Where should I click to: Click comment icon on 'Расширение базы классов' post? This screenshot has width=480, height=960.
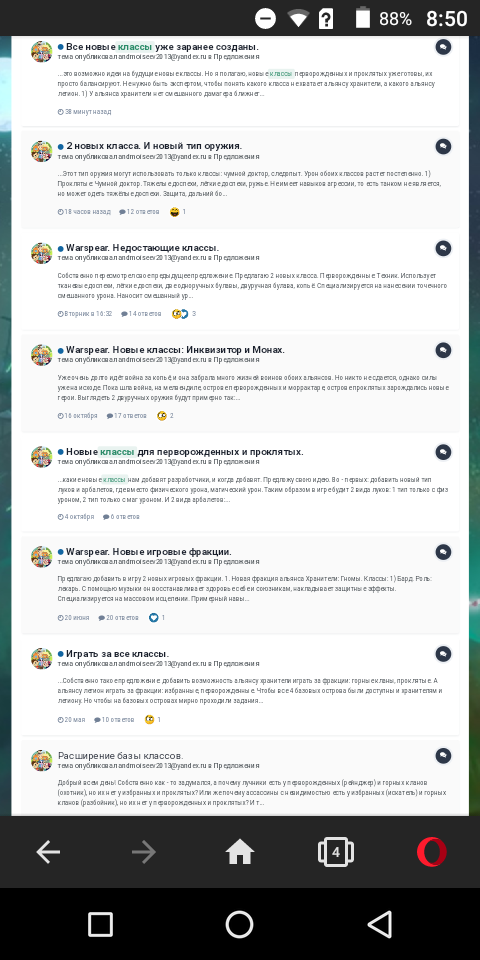[443, 755]
